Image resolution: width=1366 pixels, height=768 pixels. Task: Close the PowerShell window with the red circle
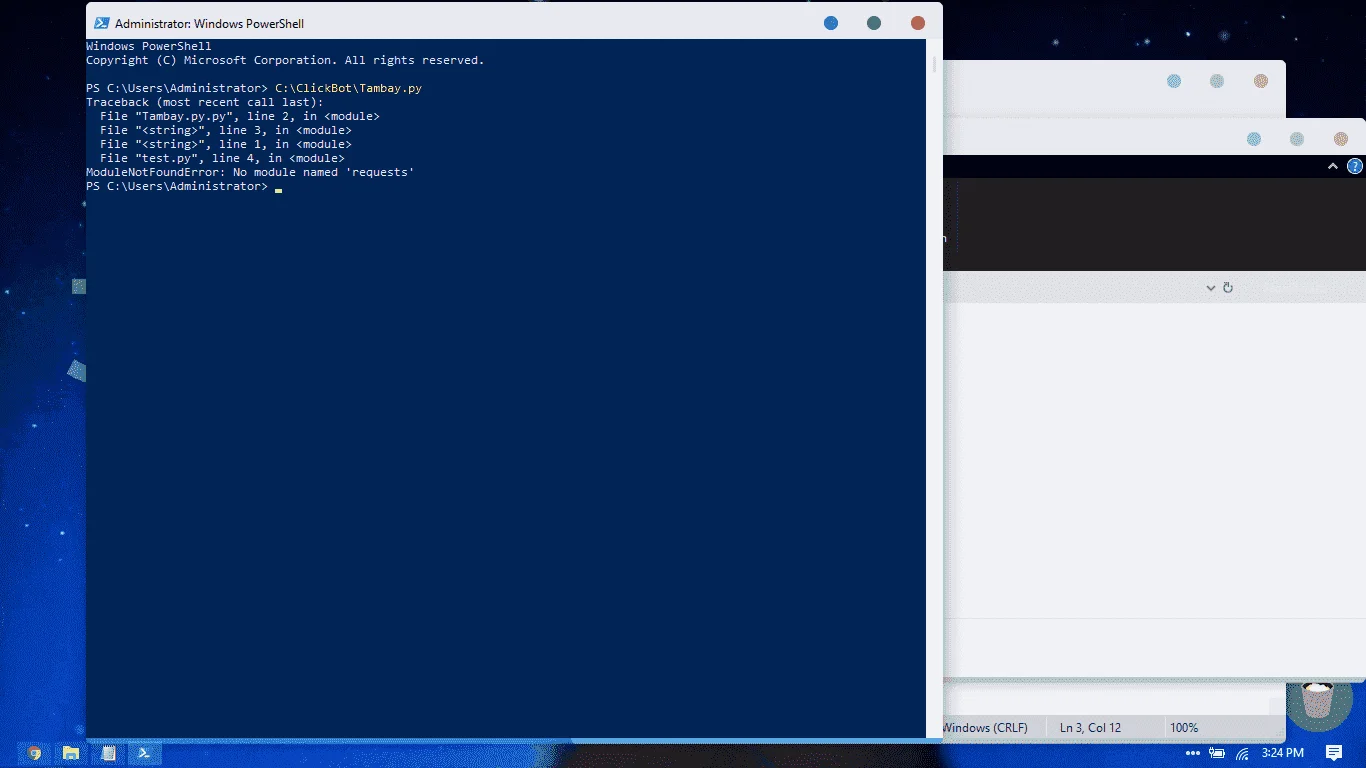[x=918, y=23]
